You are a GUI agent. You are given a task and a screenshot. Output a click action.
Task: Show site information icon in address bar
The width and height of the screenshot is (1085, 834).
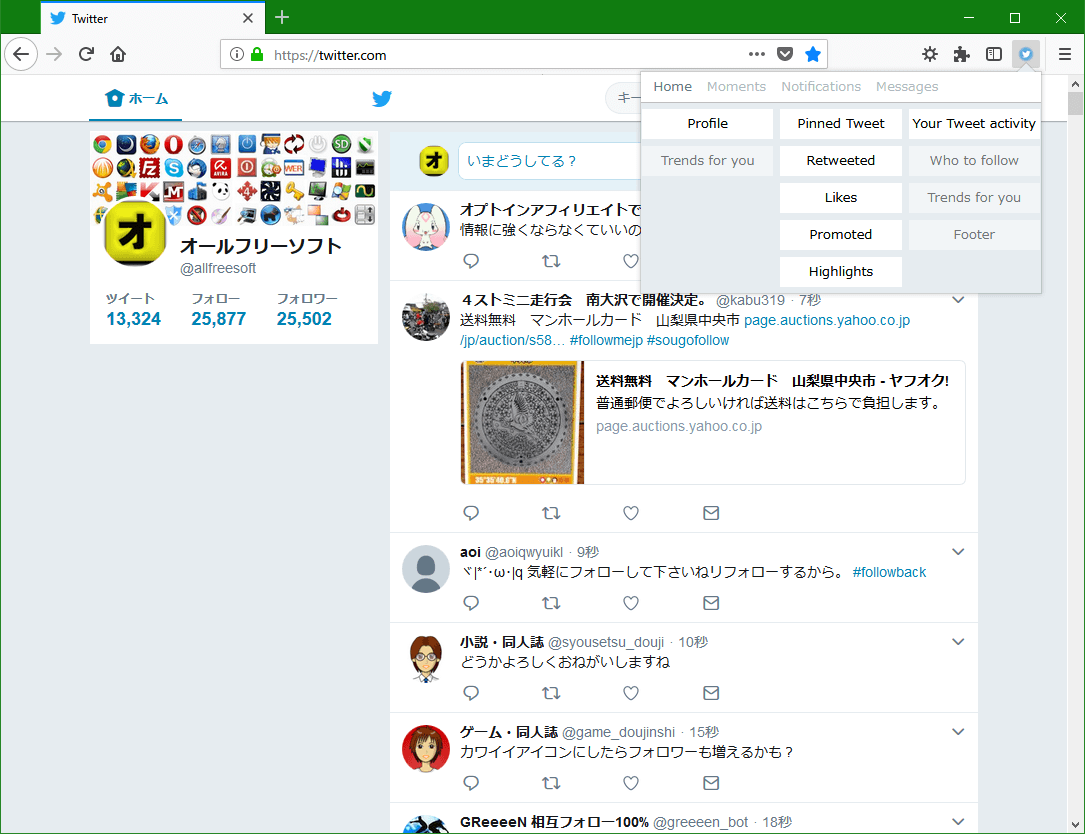(x=237, y=54)
